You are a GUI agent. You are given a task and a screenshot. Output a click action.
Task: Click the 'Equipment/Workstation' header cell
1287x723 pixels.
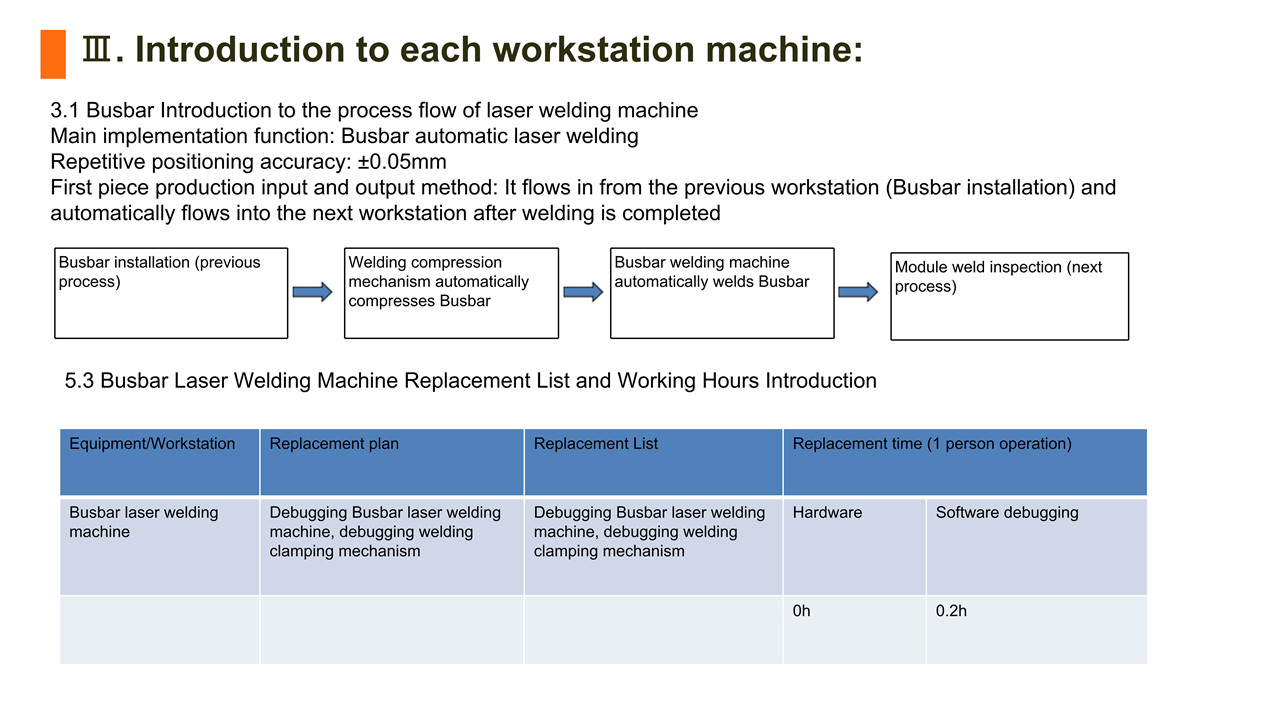click(160, 463)
